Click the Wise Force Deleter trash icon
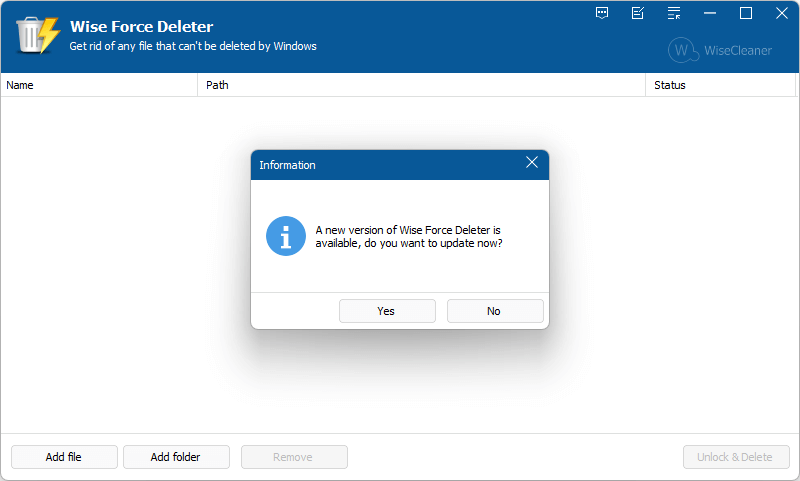Image resolution: width=800 pixels, height=481 pixels. pos(38,35)
